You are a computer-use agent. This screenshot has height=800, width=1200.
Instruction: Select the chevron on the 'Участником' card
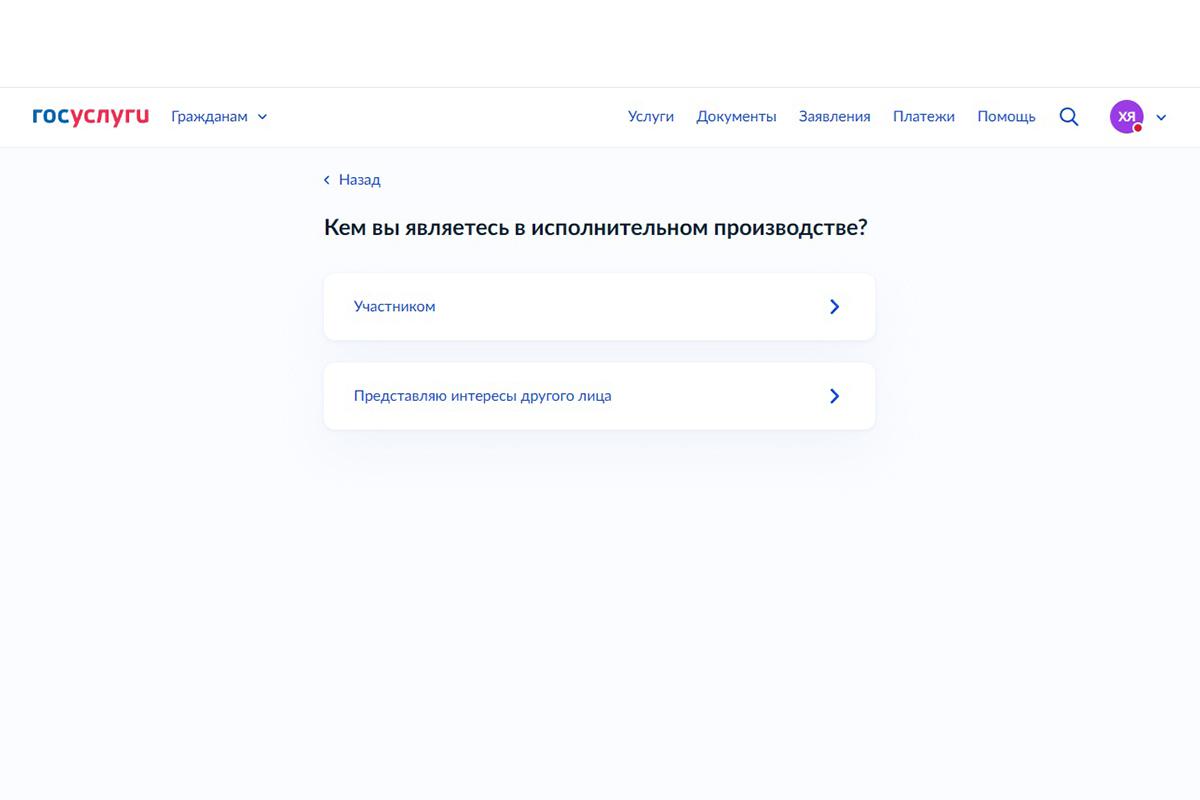(834, 306)
